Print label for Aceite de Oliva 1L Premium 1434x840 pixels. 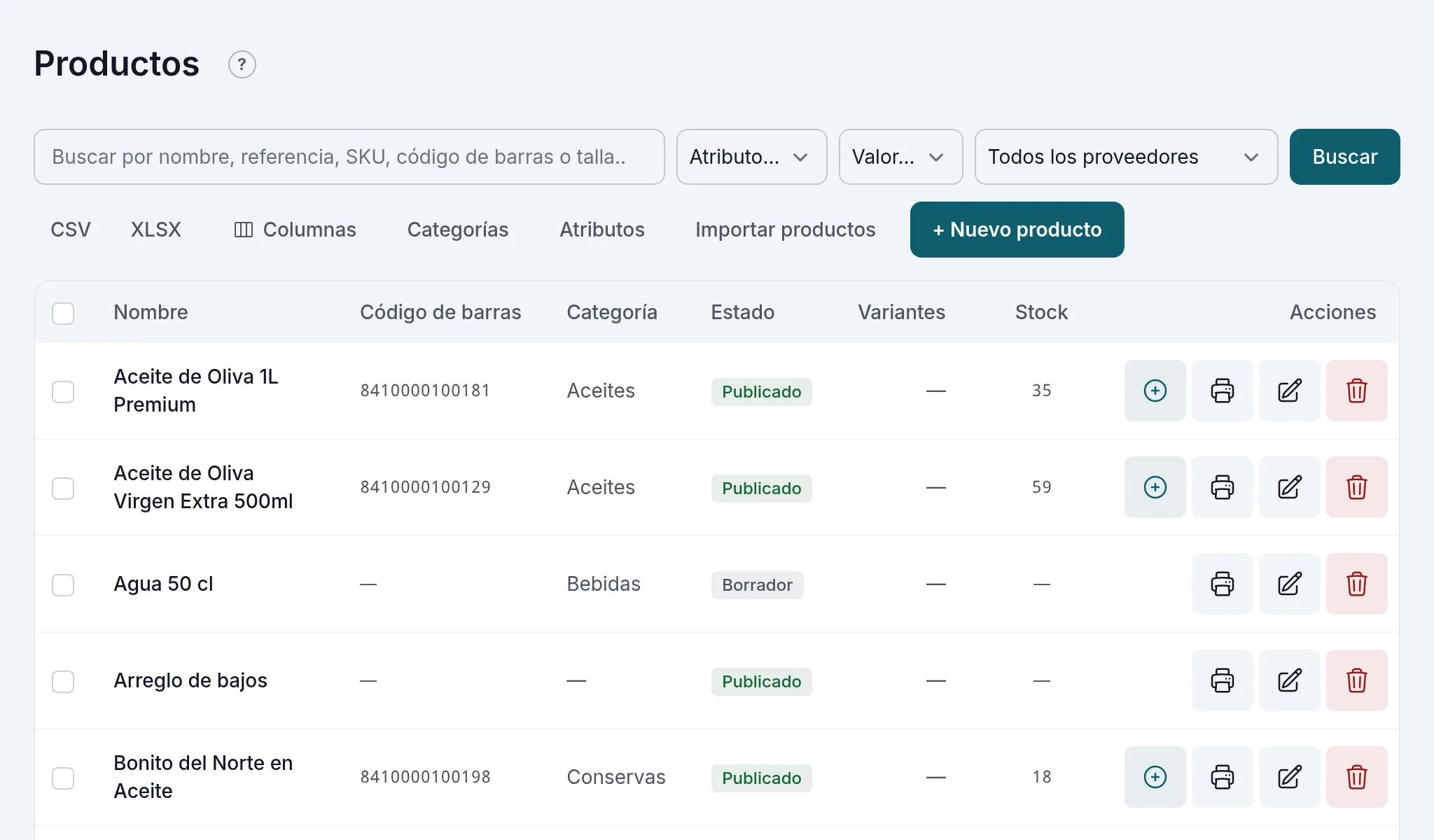pyautogui.click(x=1222, y=391)
